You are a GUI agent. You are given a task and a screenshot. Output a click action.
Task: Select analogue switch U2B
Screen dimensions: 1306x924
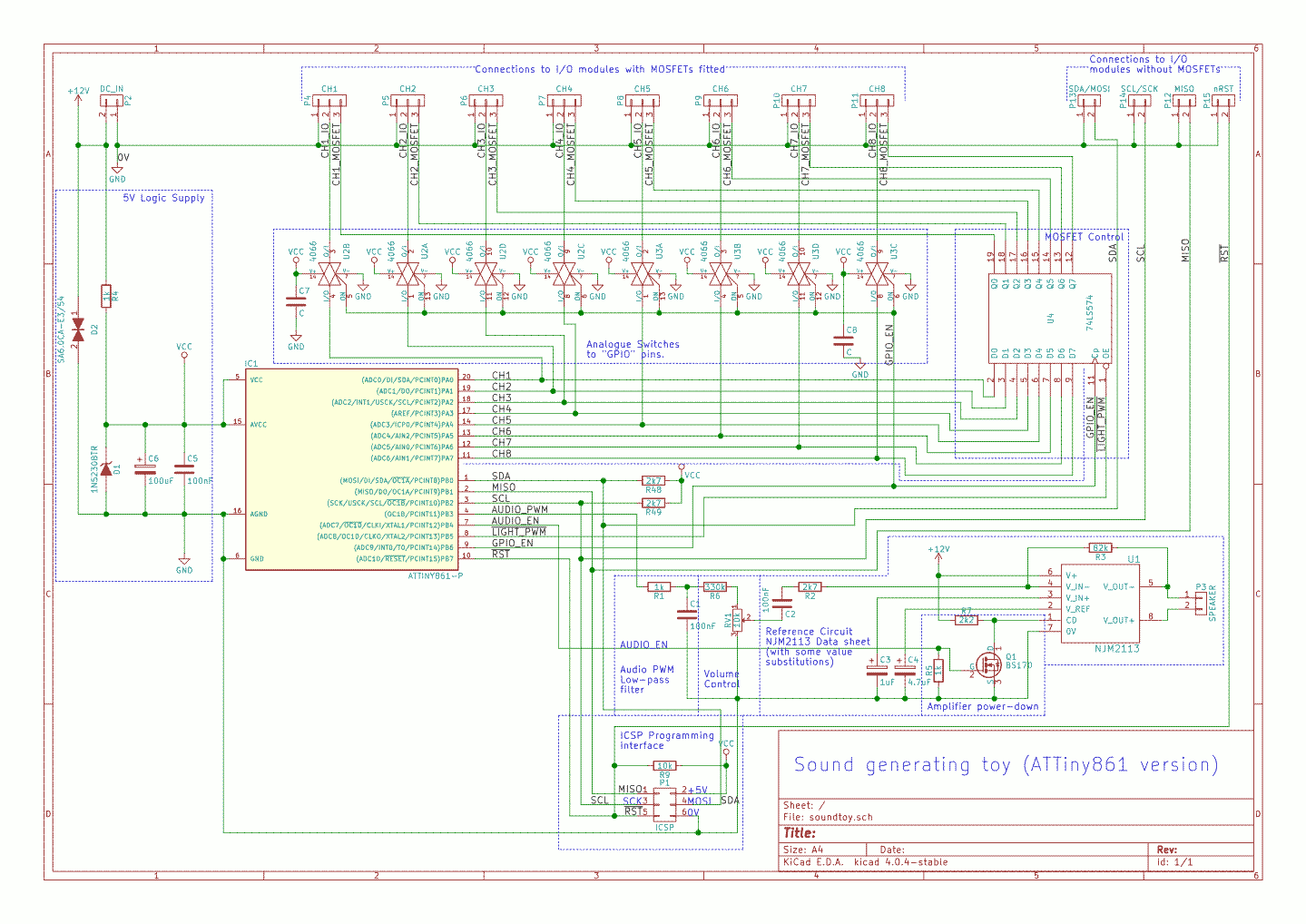click(x=330, y=273)
